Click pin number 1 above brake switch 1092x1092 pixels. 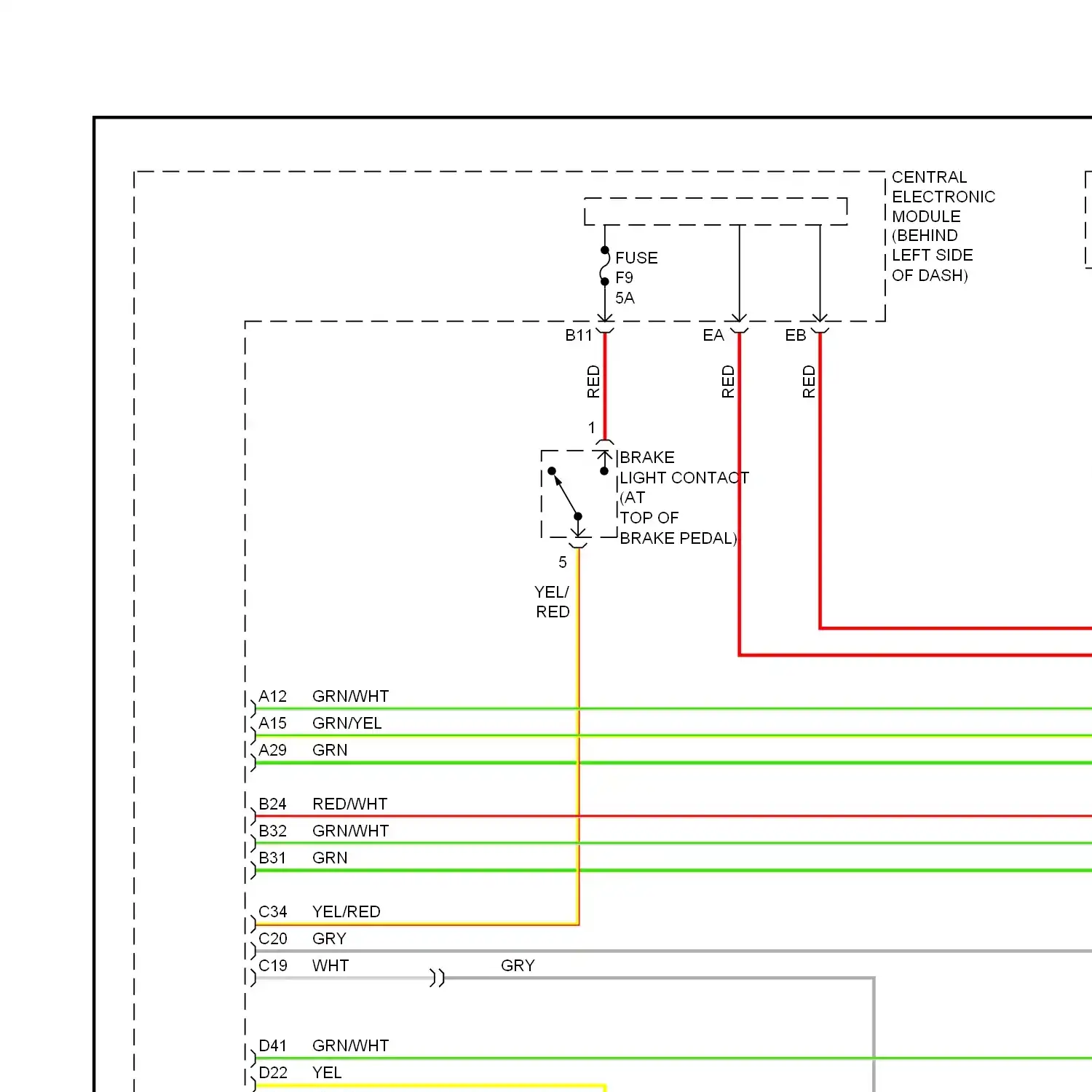[592, 428]
